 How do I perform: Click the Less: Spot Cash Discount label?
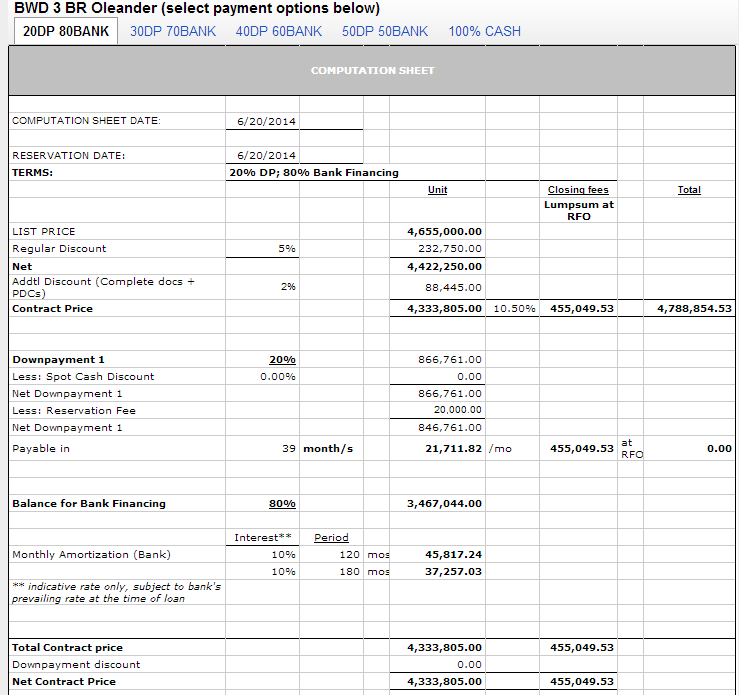click(83, 377)
